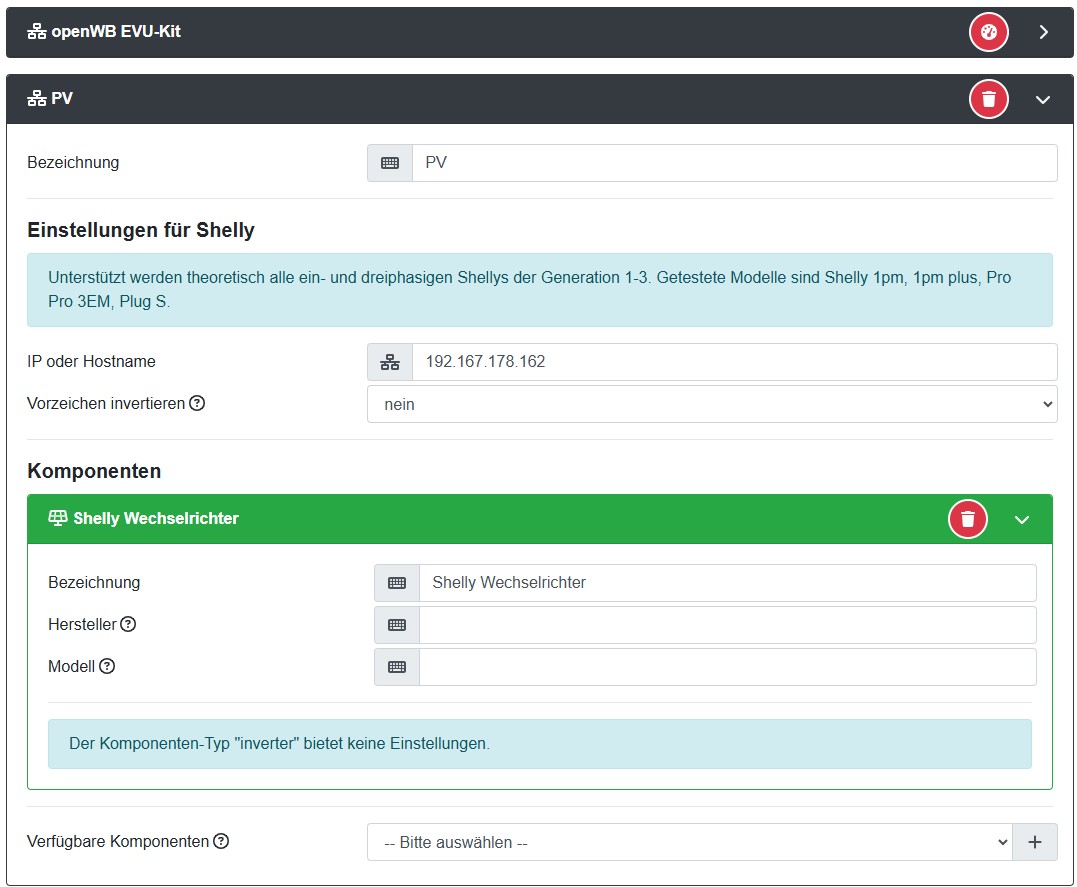1077x887 pixels.
Task: Click the keyboard icon of the Hersteller field
Action: point(397,625)
